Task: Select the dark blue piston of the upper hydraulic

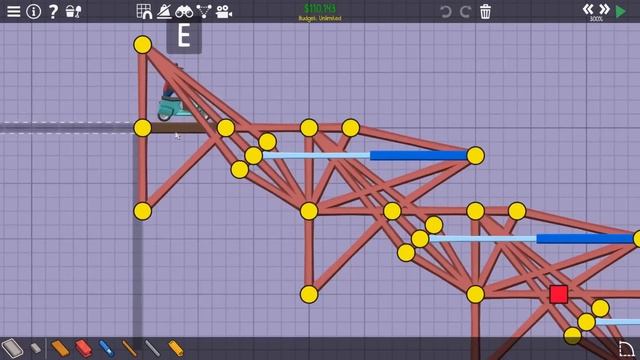Action: click(418, 156)
